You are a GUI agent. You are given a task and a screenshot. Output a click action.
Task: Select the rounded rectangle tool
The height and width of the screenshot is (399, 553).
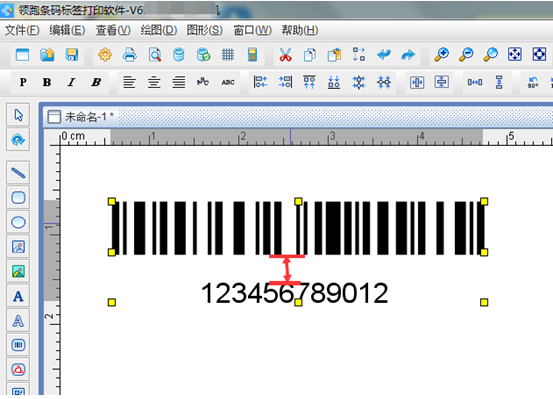pos(18,198)
